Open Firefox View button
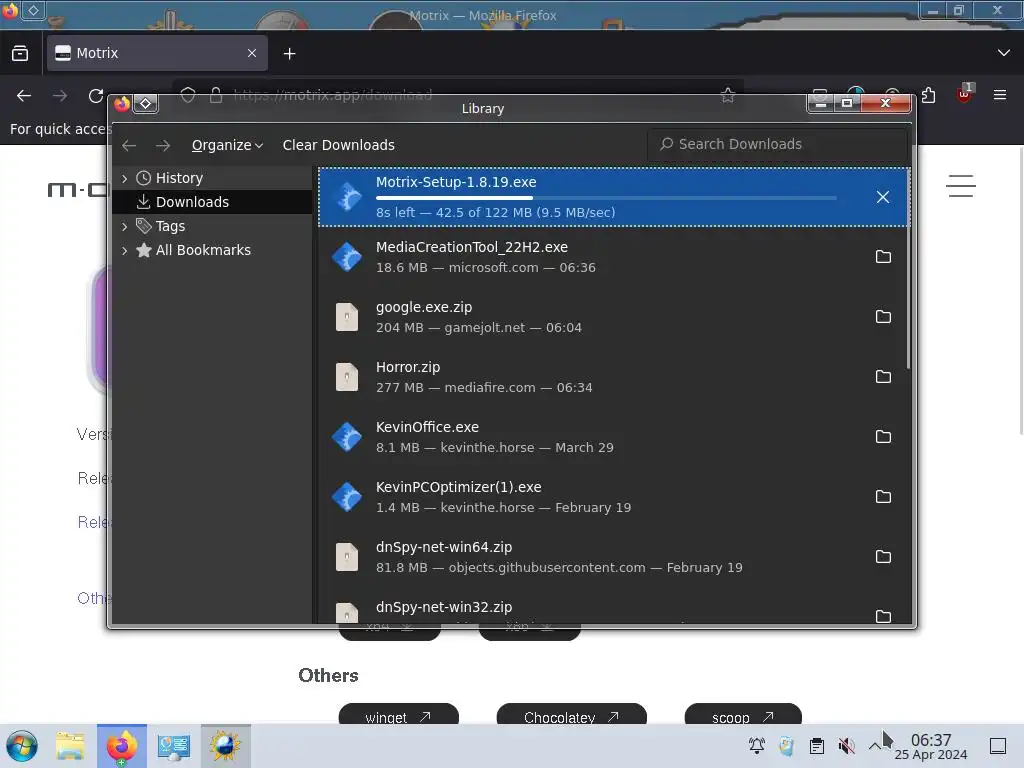Screen dimensions: 1024x768 pyautogui.click(x=20, y=54)
